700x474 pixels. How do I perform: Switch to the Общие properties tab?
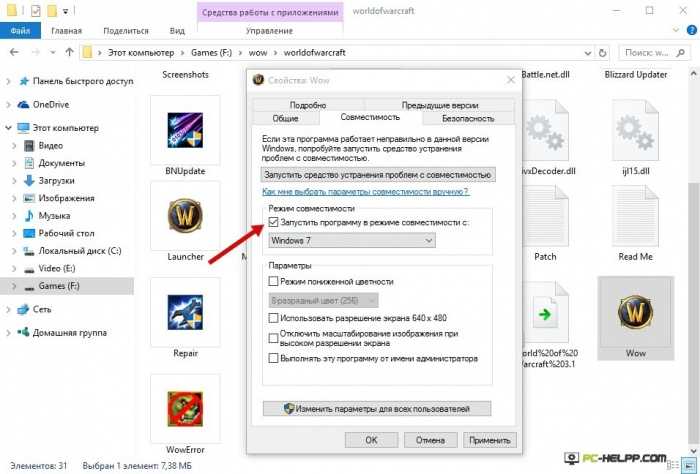286,119
